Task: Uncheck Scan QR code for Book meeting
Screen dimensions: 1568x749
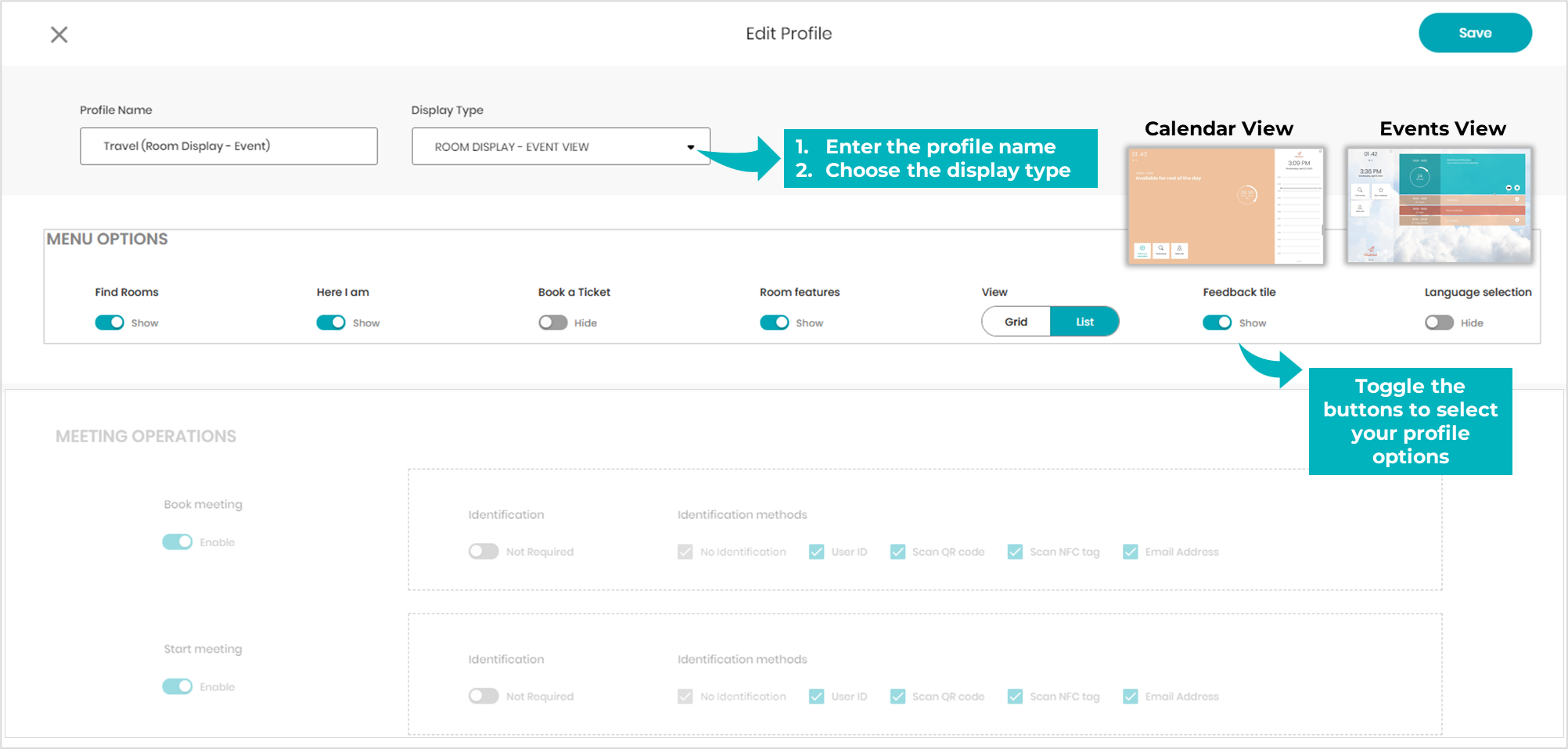Action: [897, 552]
